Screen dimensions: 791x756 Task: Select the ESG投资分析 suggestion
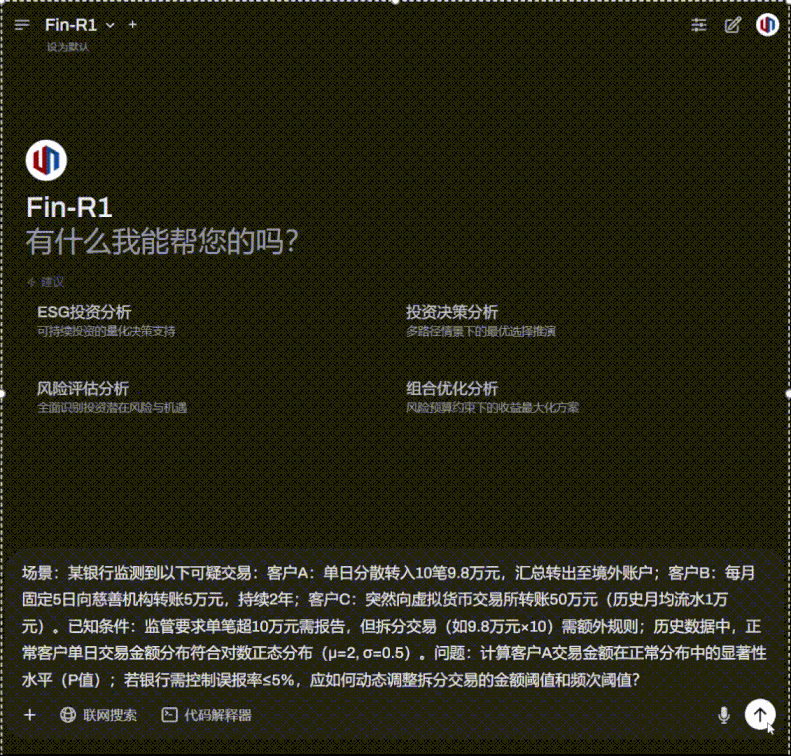(x=84, y=312)
